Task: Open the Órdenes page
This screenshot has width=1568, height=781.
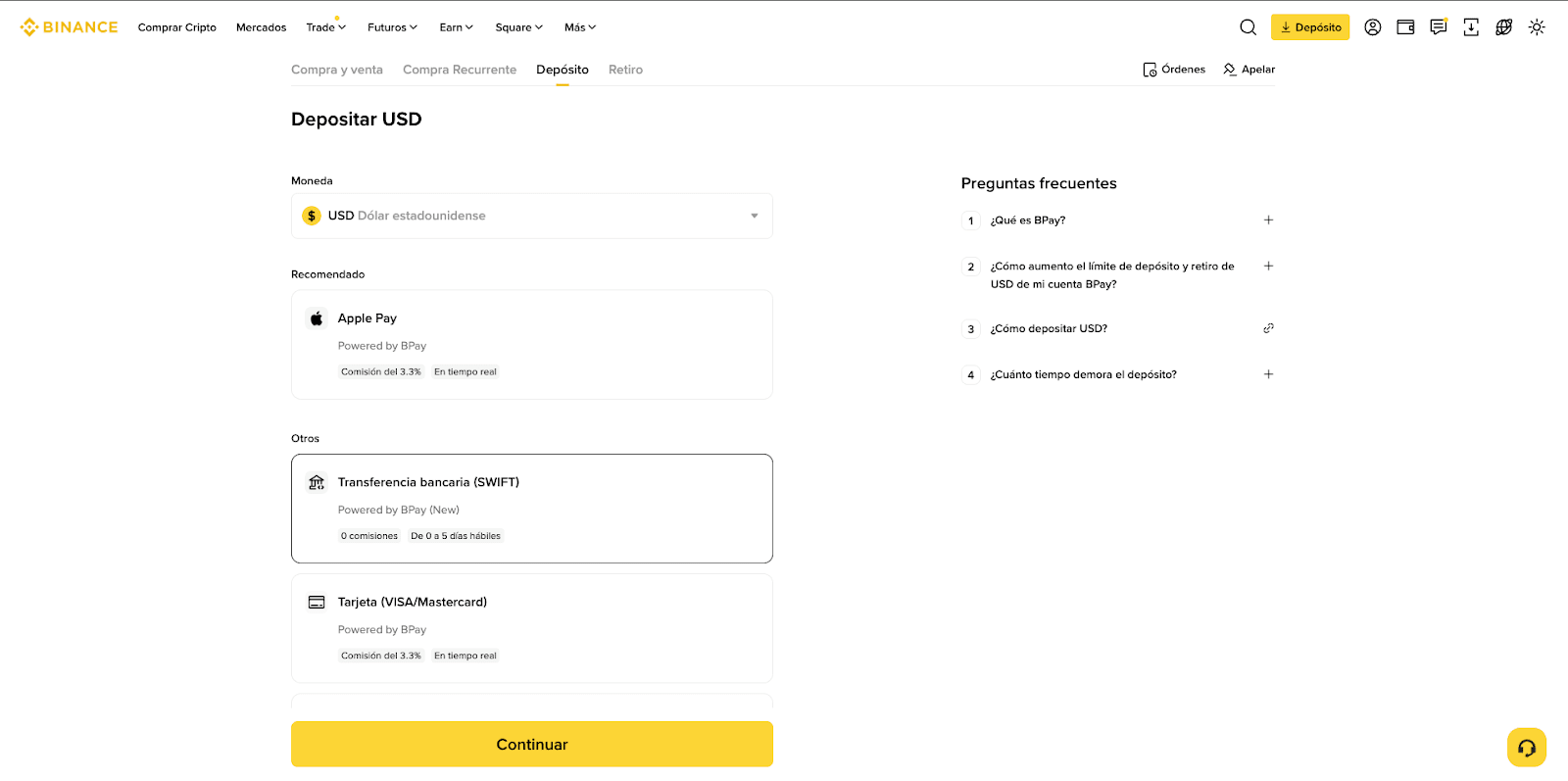Action: 1174,70
